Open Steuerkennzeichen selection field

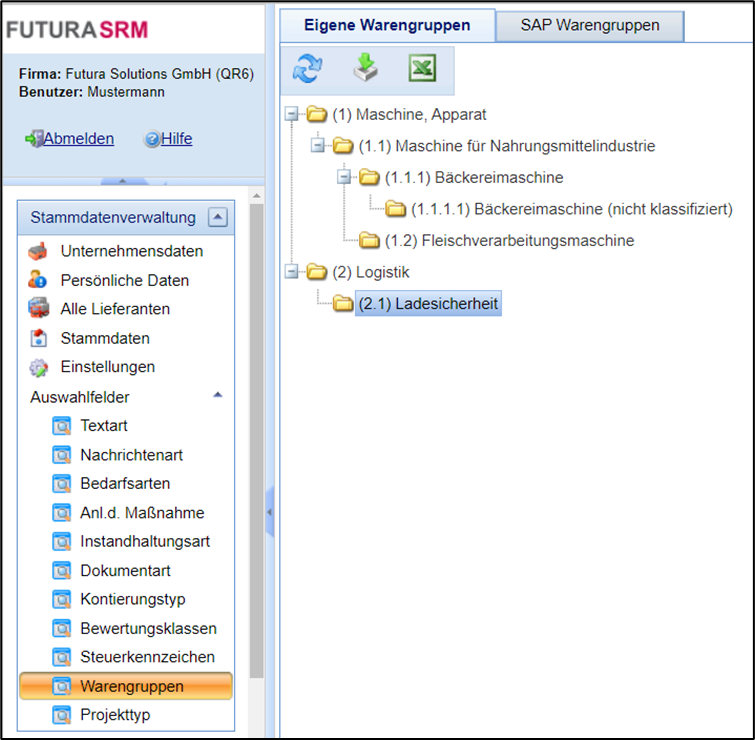point(147,657)
